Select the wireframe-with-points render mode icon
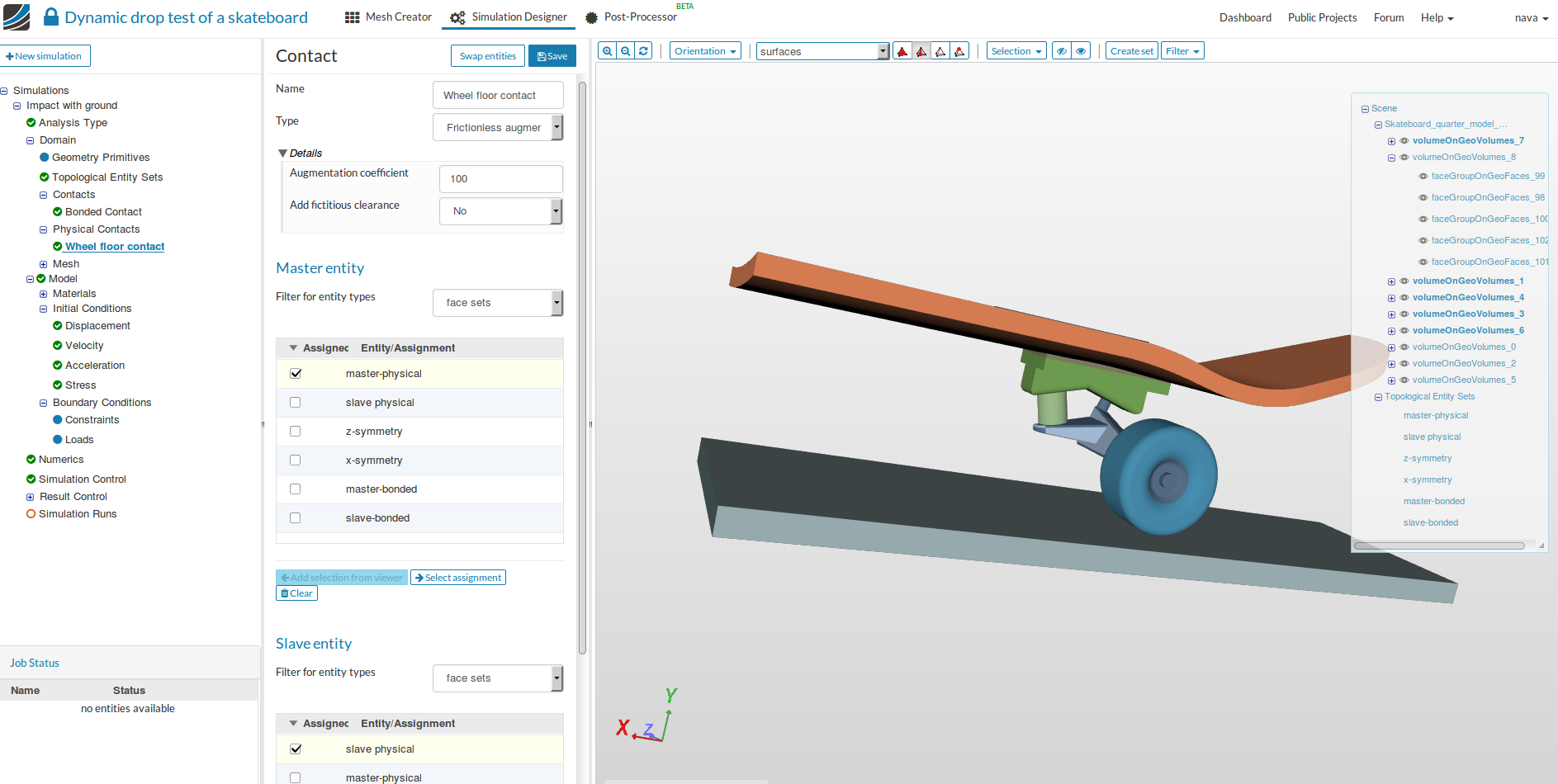Image resolution: width=1558 pixels, height=784 pixels. coord(959,51)
